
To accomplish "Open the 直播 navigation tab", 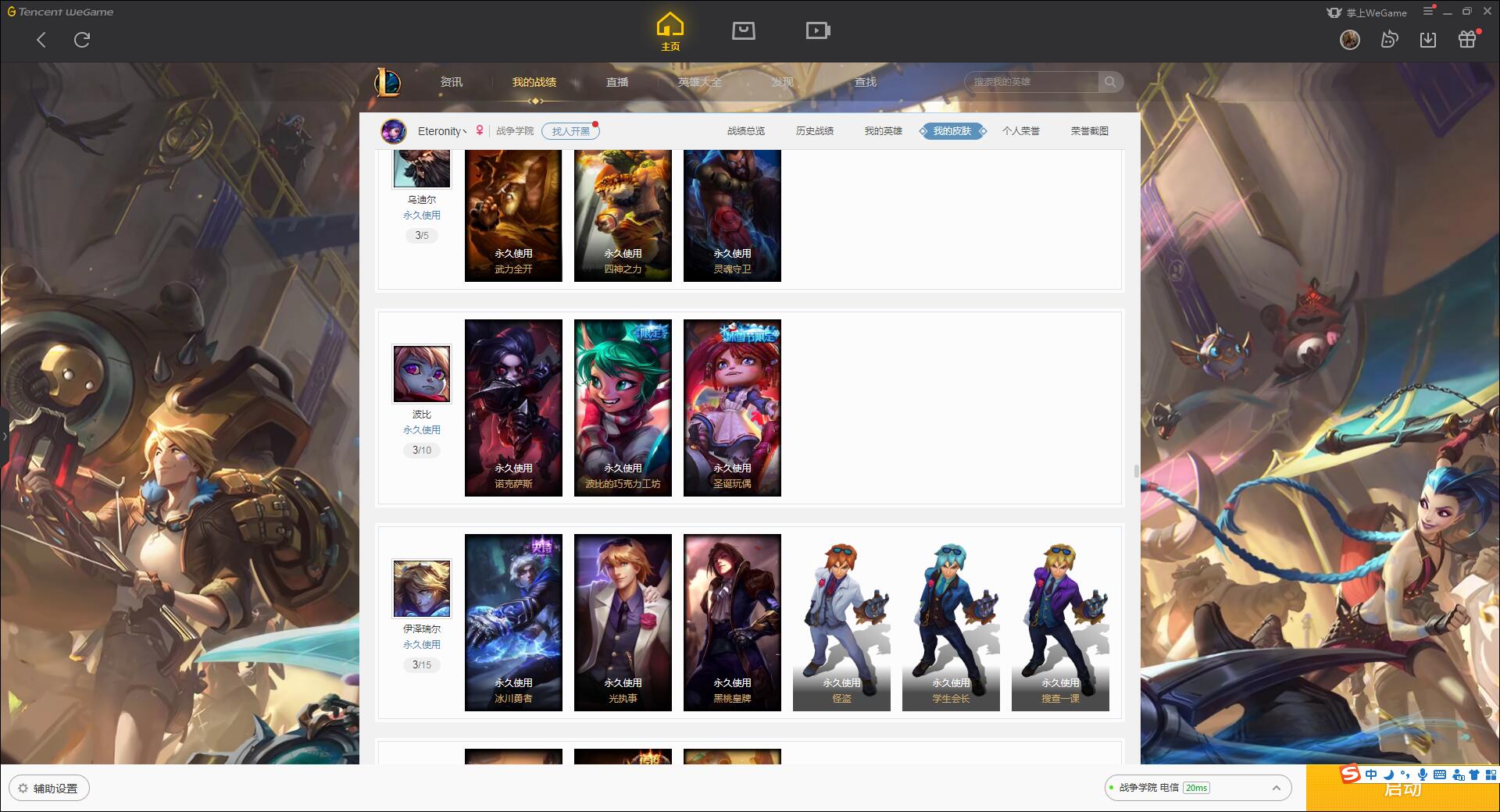I will coord(617,82).
